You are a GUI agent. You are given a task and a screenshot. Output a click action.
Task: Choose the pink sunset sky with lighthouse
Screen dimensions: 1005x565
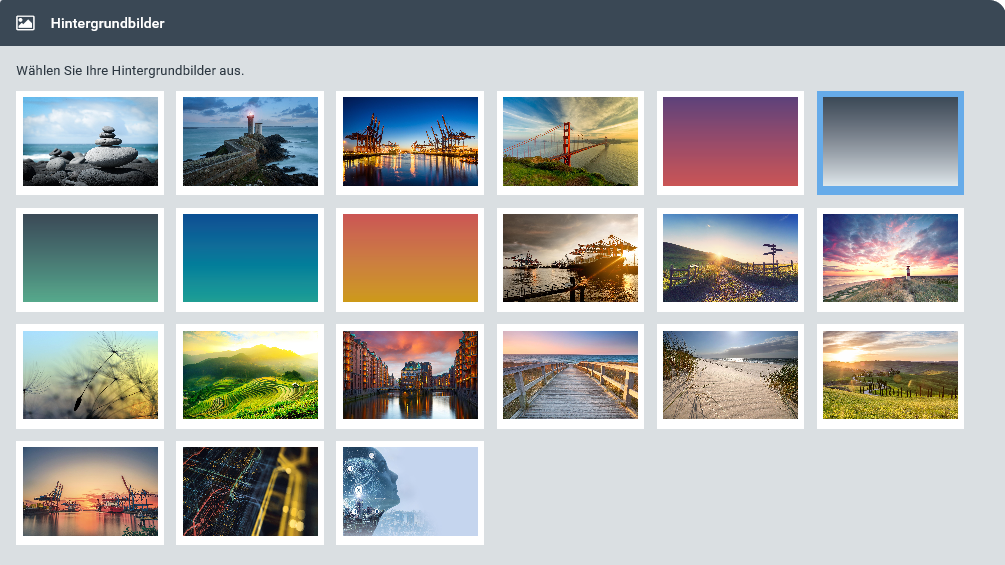[890, 258]
